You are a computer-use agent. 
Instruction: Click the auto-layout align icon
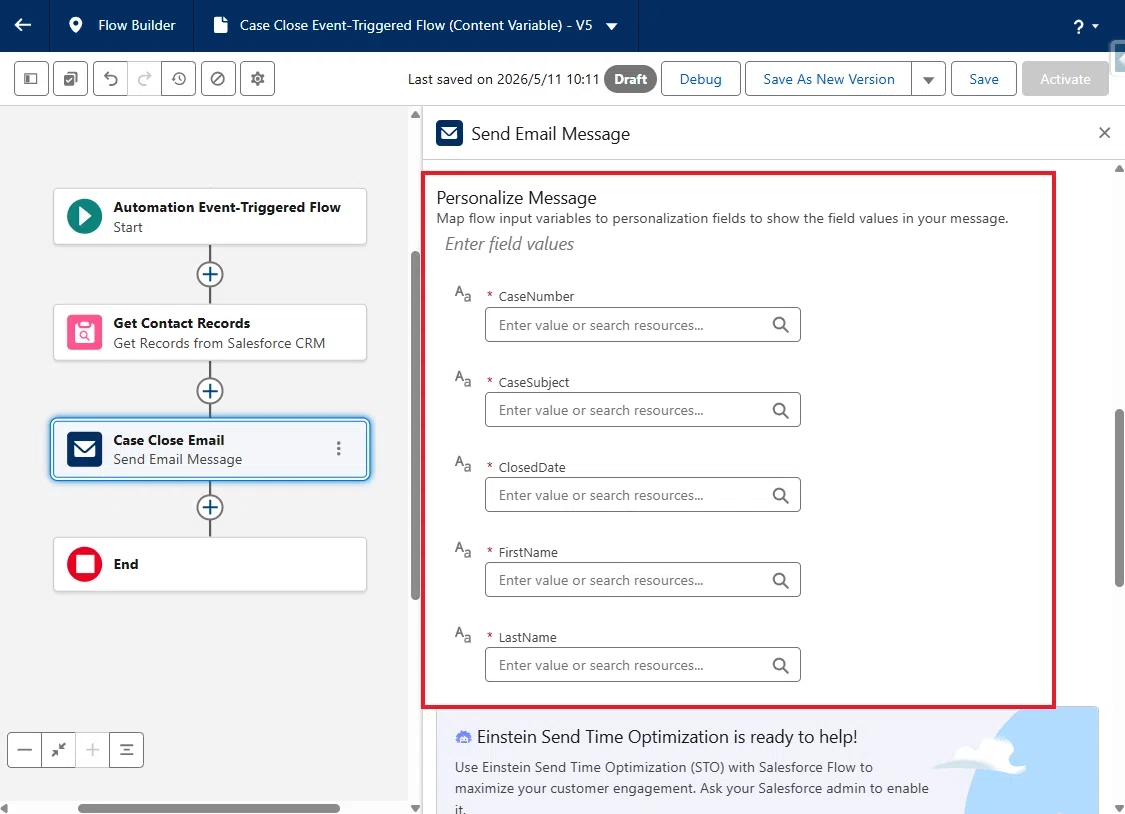(x=126, y=750)
